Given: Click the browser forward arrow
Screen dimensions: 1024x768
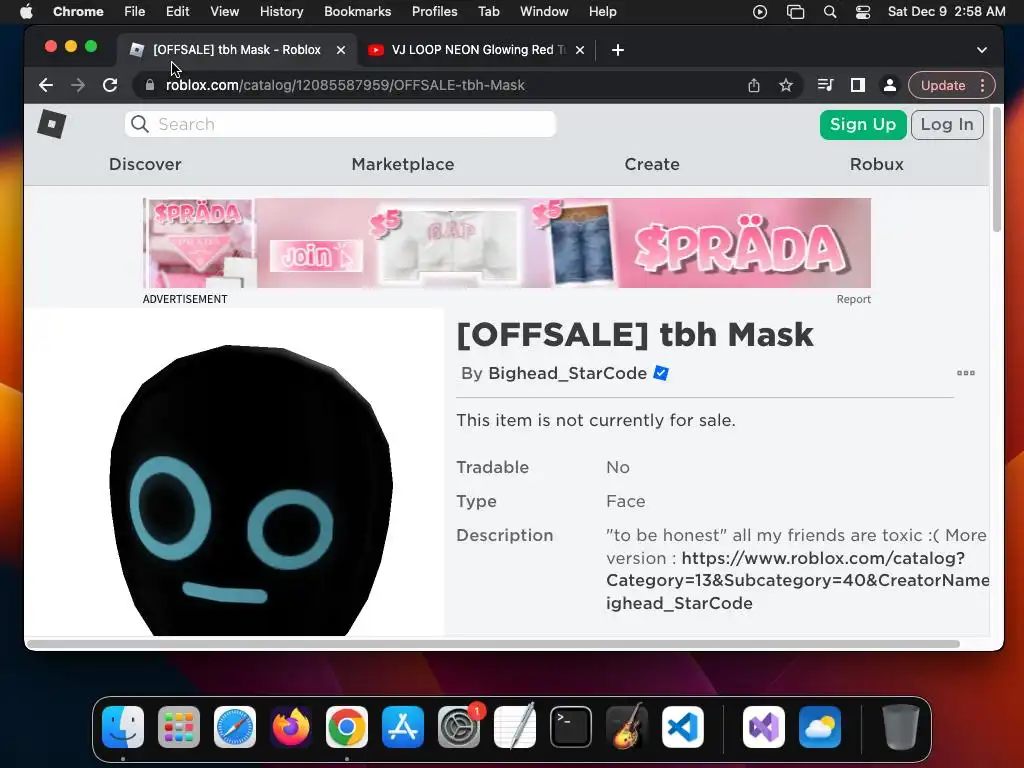Looking at the screenshot, I should tap(78, 85).
